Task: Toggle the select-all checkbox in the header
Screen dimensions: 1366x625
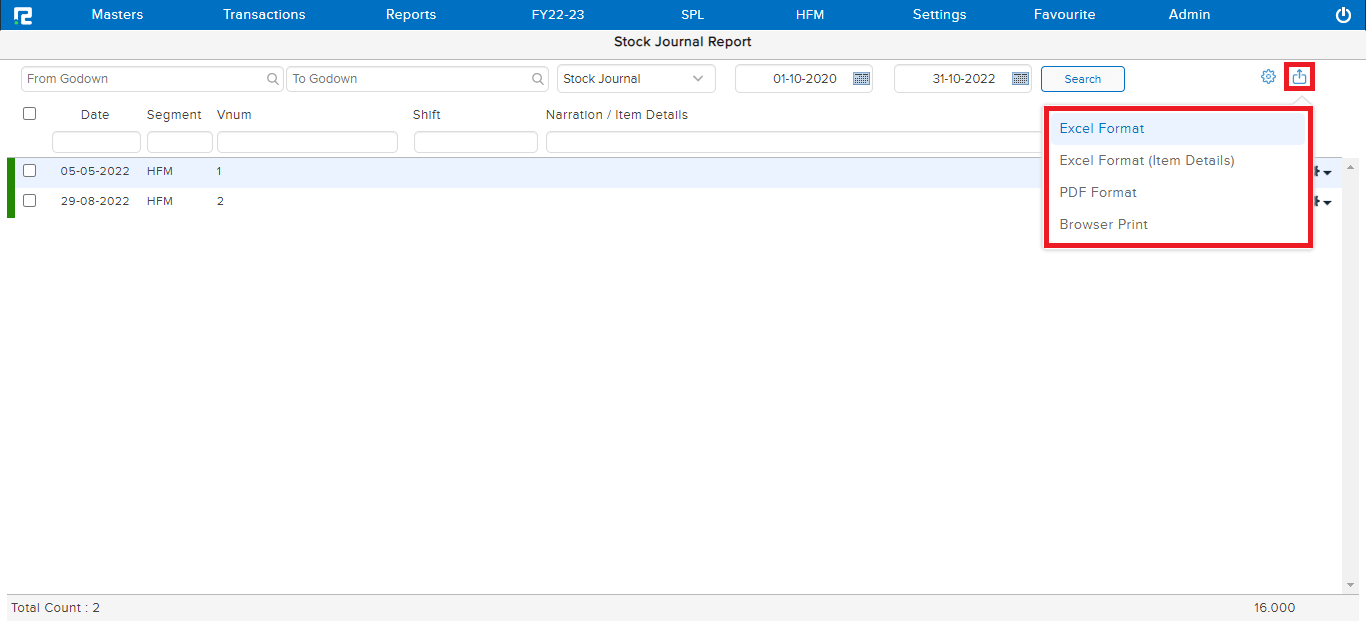Action: point(30,114)
